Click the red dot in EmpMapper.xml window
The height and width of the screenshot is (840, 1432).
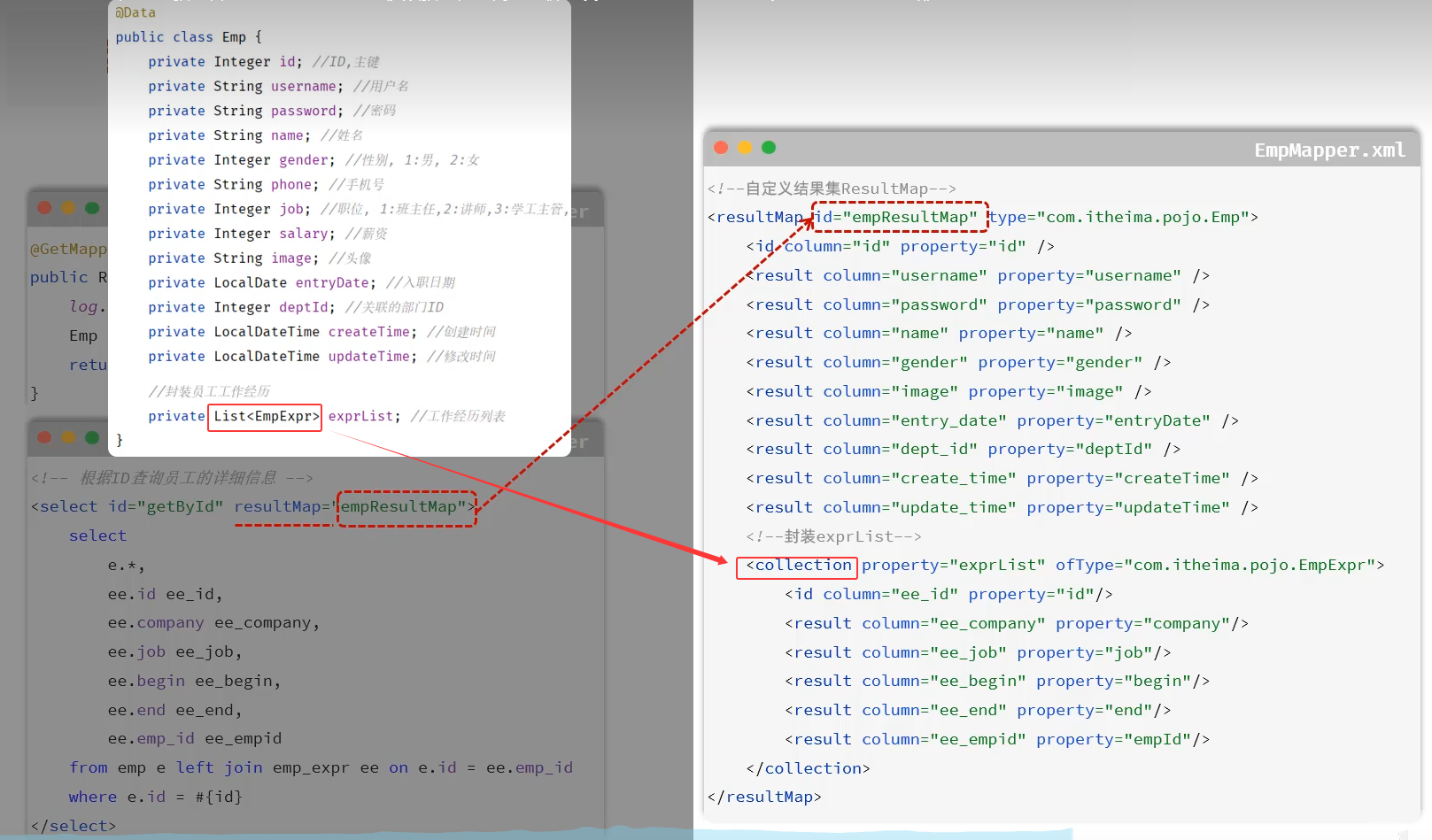[721, 148]
